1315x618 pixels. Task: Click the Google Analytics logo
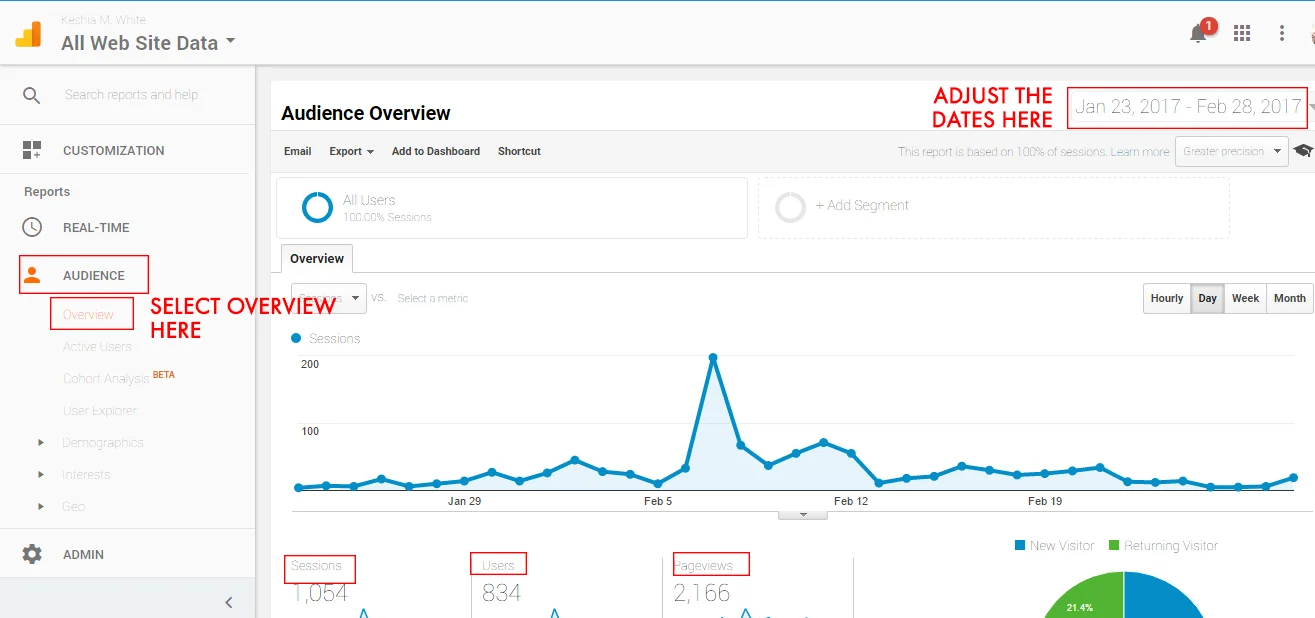coord(28,35)
